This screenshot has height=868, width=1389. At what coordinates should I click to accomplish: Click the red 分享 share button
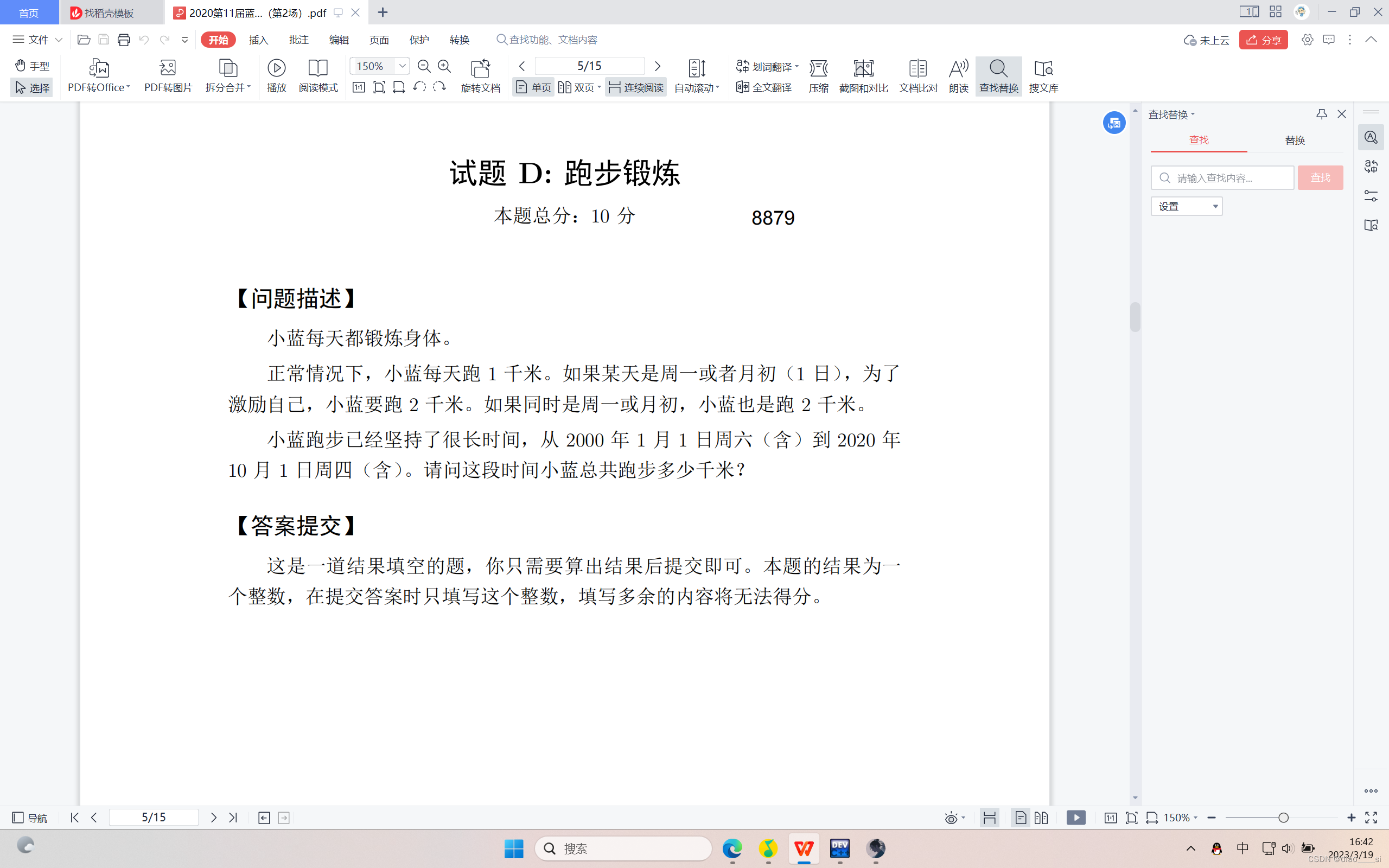pos(1263,40)
